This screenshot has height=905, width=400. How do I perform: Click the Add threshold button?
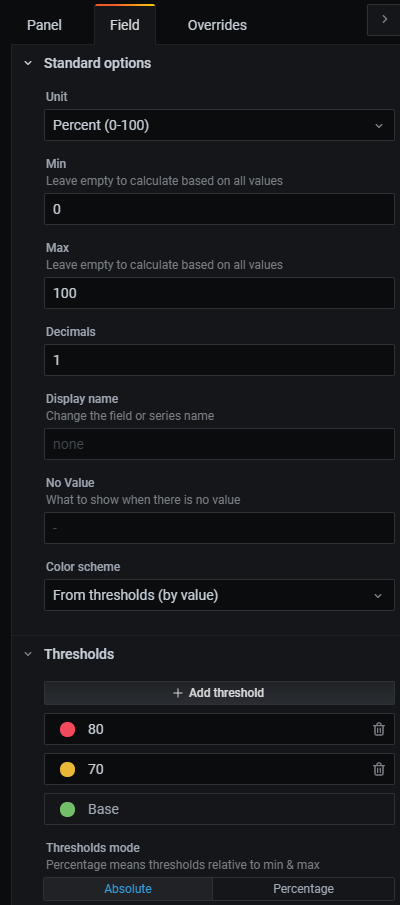(219, 693)
